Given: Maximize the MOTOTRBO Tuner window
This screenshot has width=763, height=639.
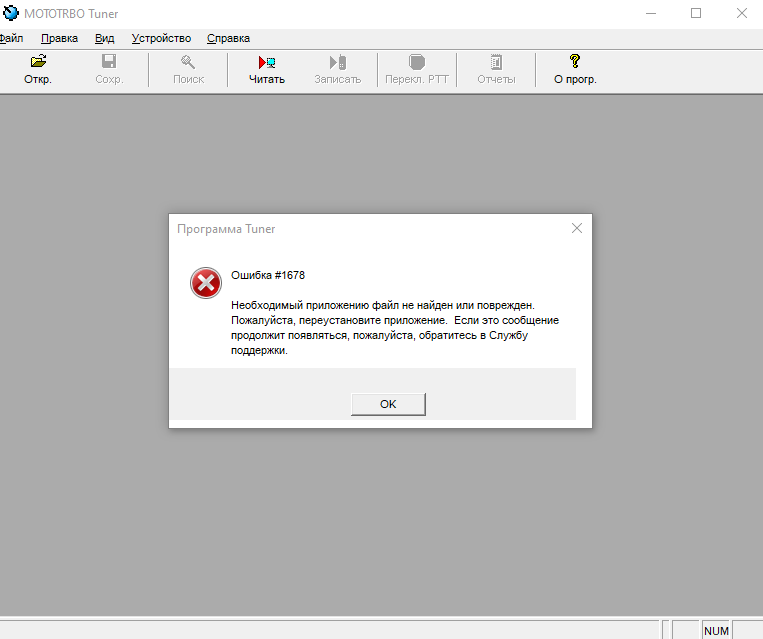Looking at the screenshot, I should [696, 13].
